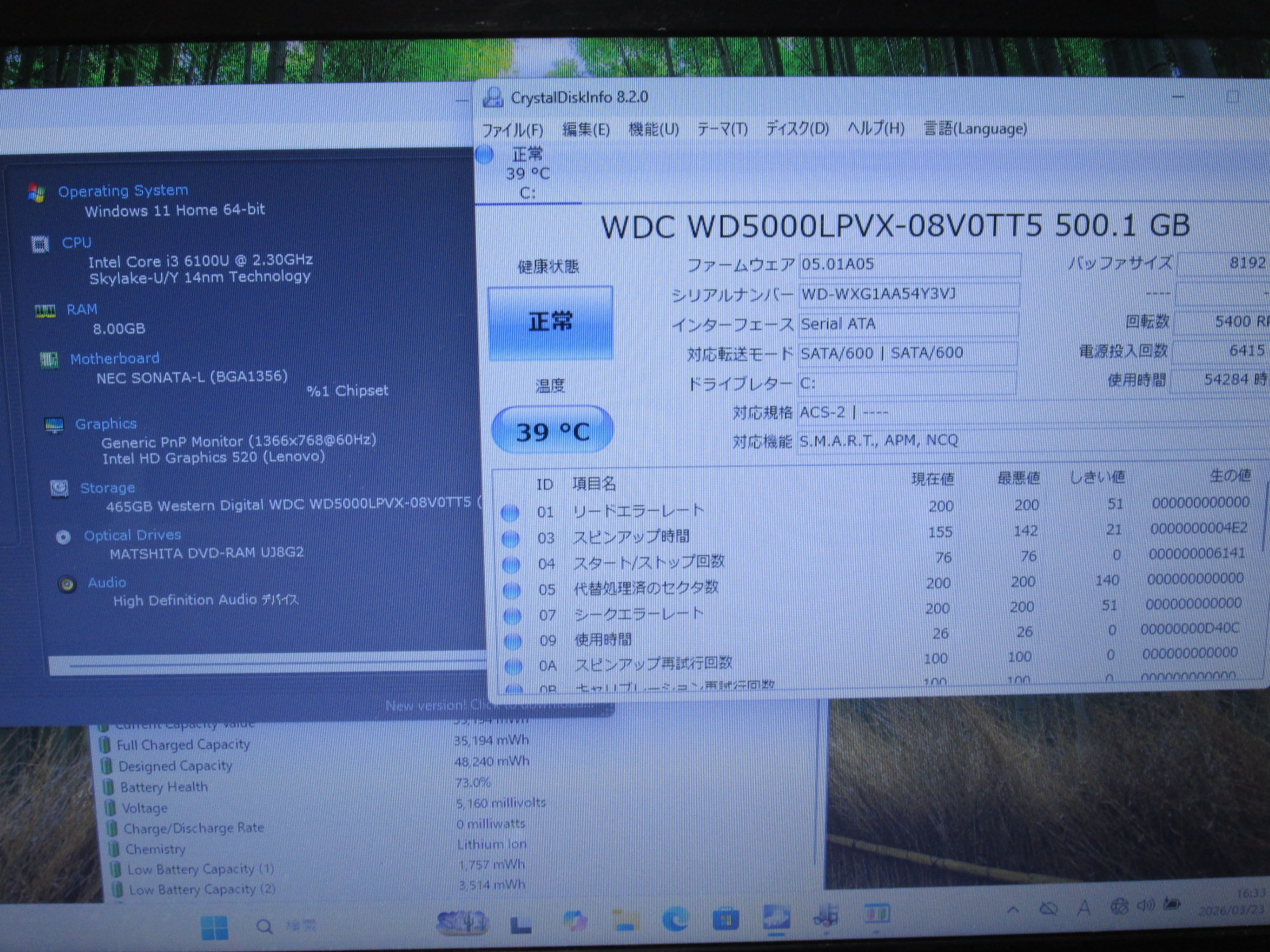The image size is (1270, 952).
Task: Click the Windows Start button on taskbar
Action: coord(214,926)
